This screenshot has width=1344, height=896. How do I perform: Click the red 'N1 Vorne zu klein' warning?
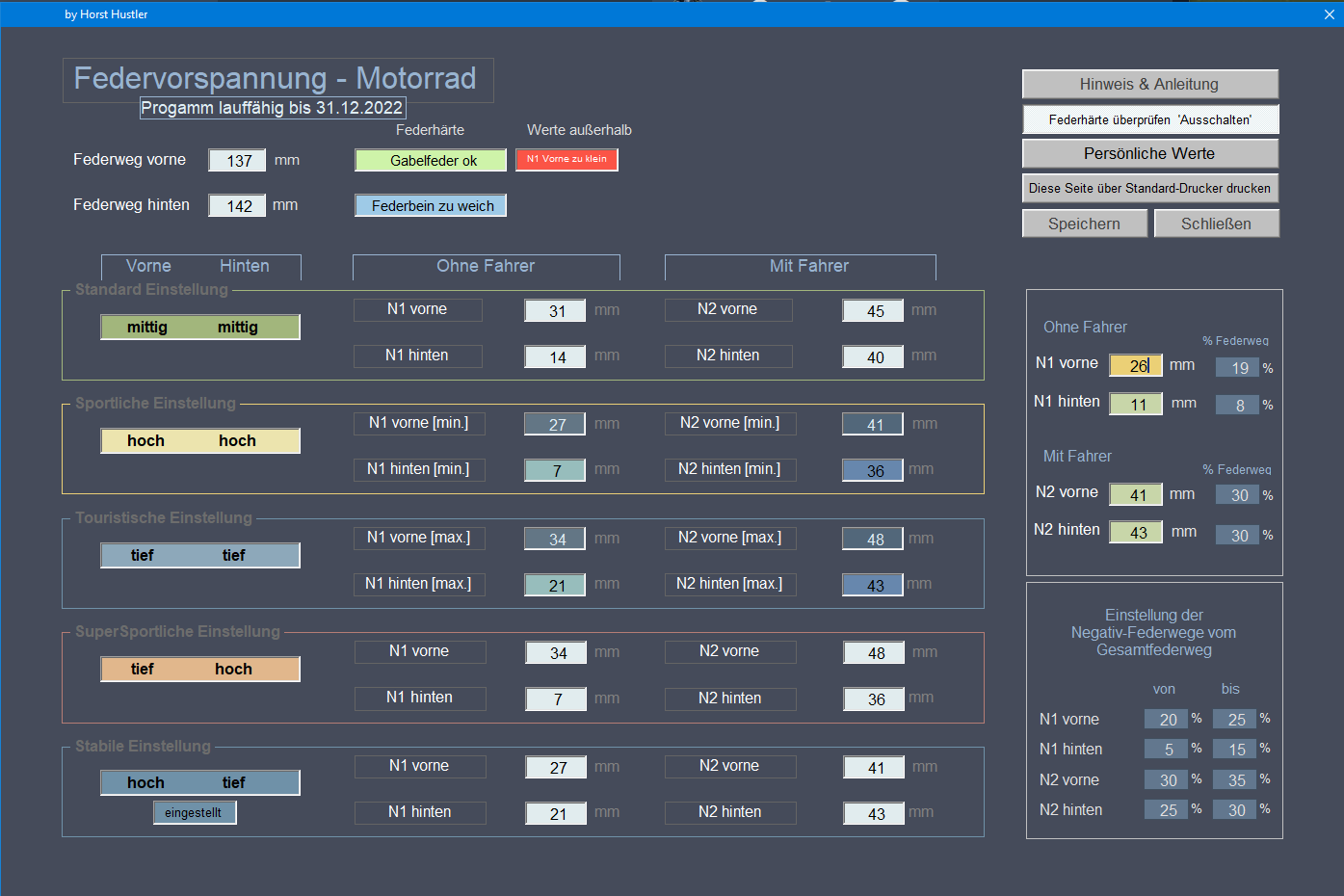coord(567,159)
